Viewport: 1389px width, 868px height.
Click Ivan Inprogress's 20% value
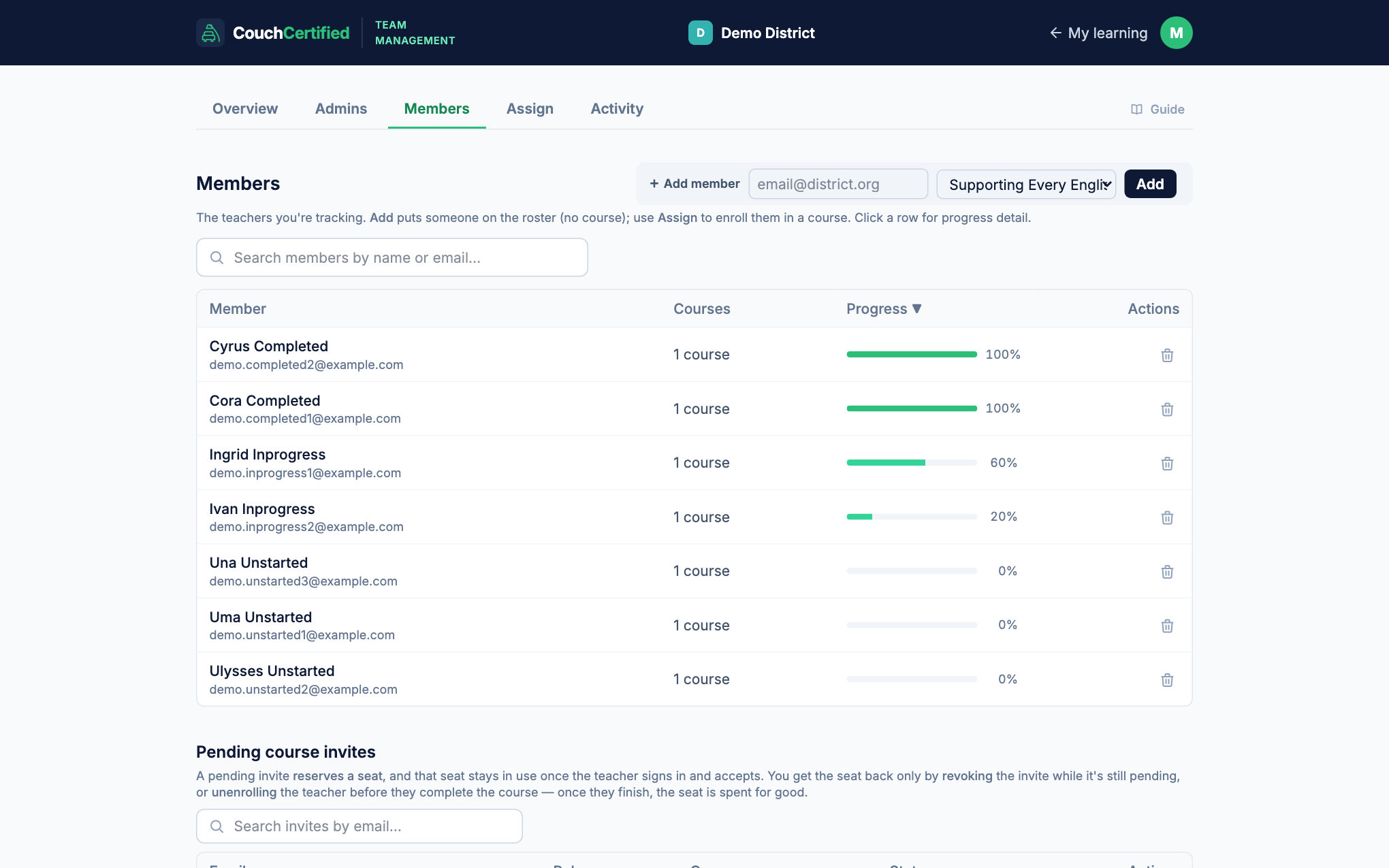coord(1004,517)
